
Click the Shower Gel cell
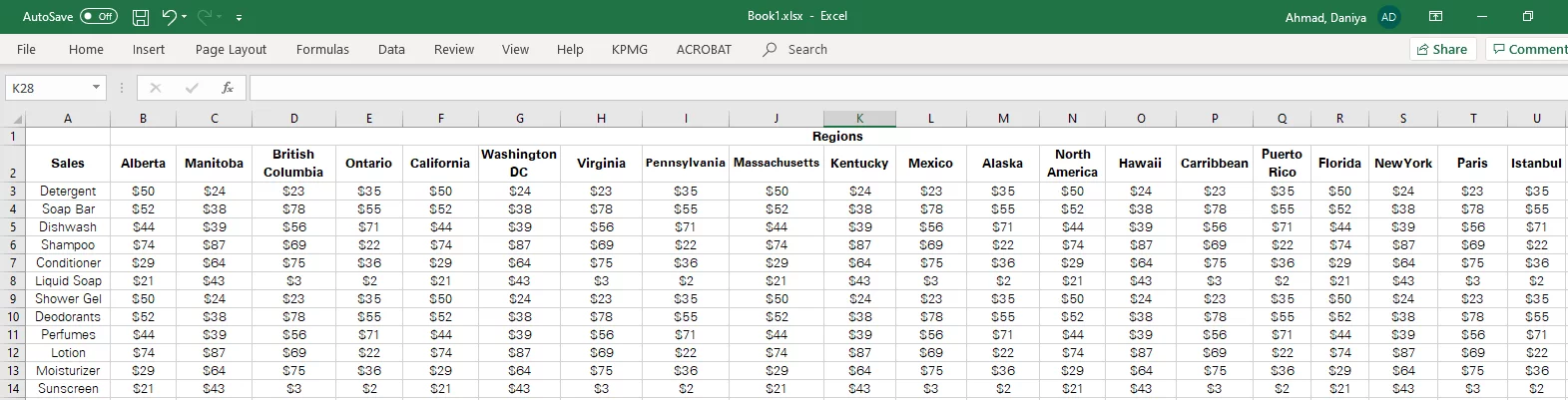pyautogui.click(x=68, y=298)
